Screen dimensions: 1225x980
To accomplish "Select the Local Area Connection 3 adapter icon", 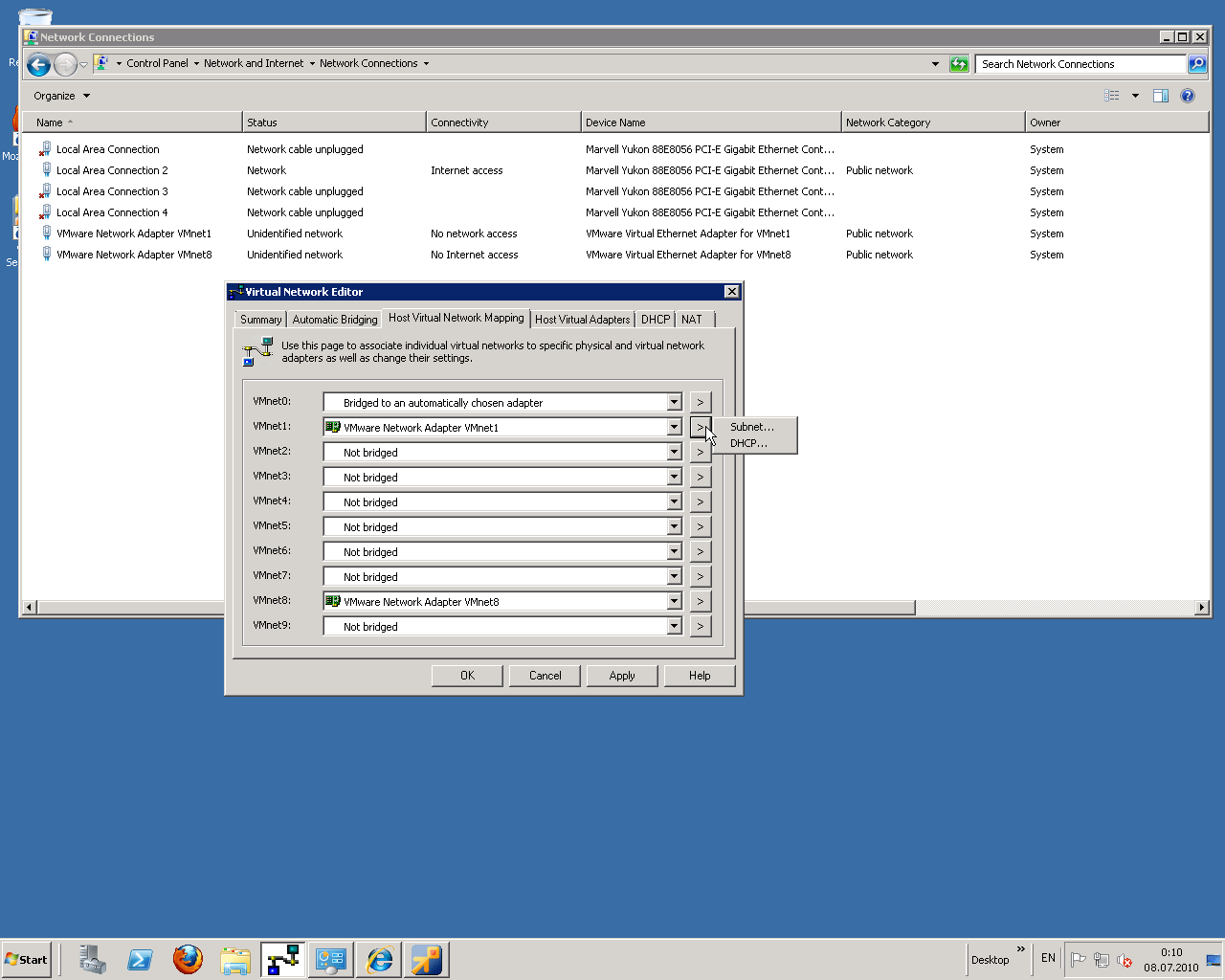I will pyautogui.click(x=46, y=191).
